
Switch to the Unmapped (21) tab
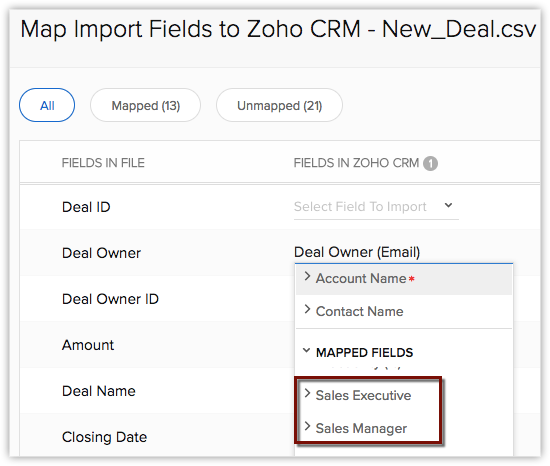(x=280, y=105)
